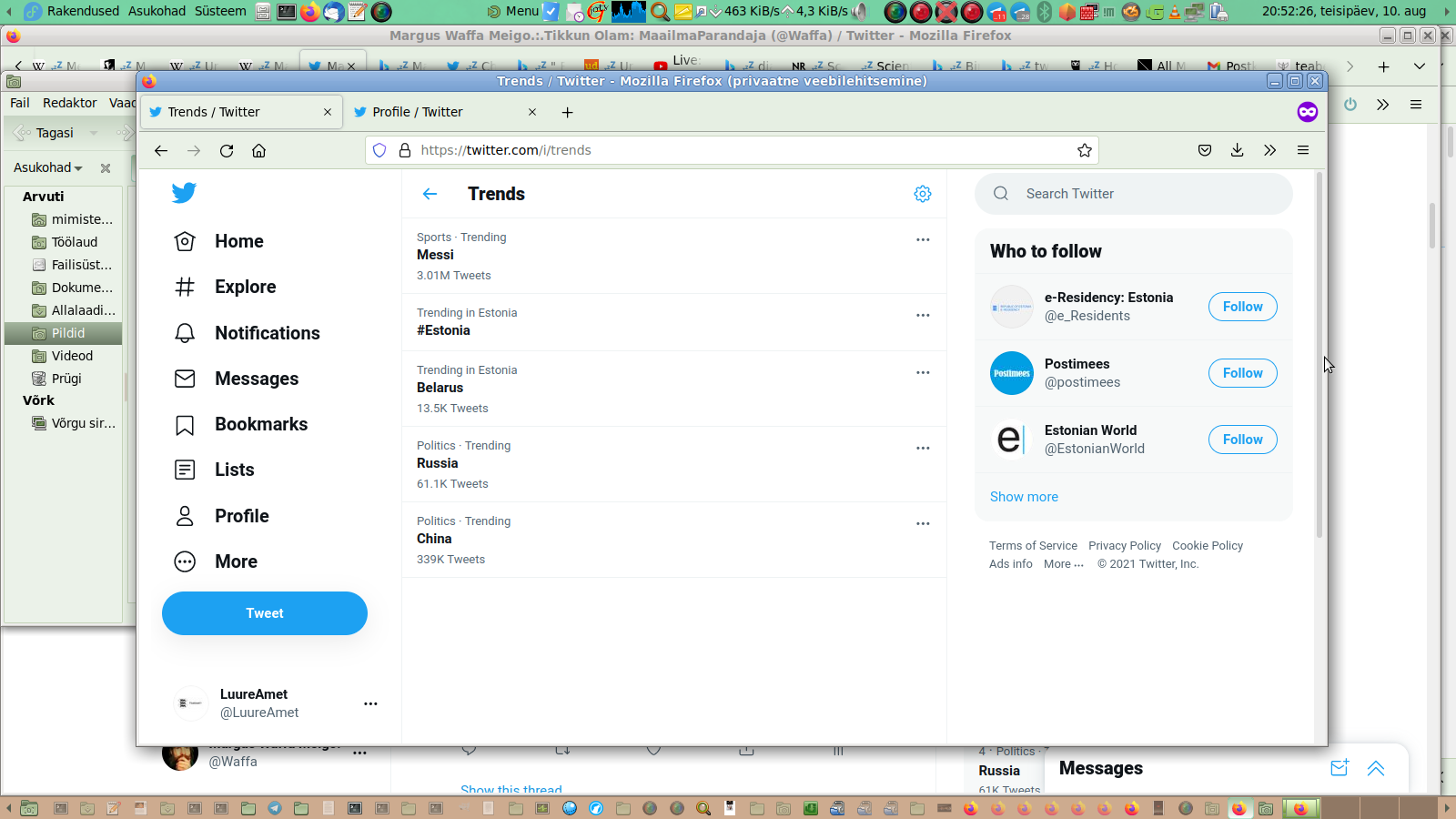Open Redaktor menu in file manager
Image resolution: width=1456 pixels, height=819 pixels.
click(x=70, y=103)
